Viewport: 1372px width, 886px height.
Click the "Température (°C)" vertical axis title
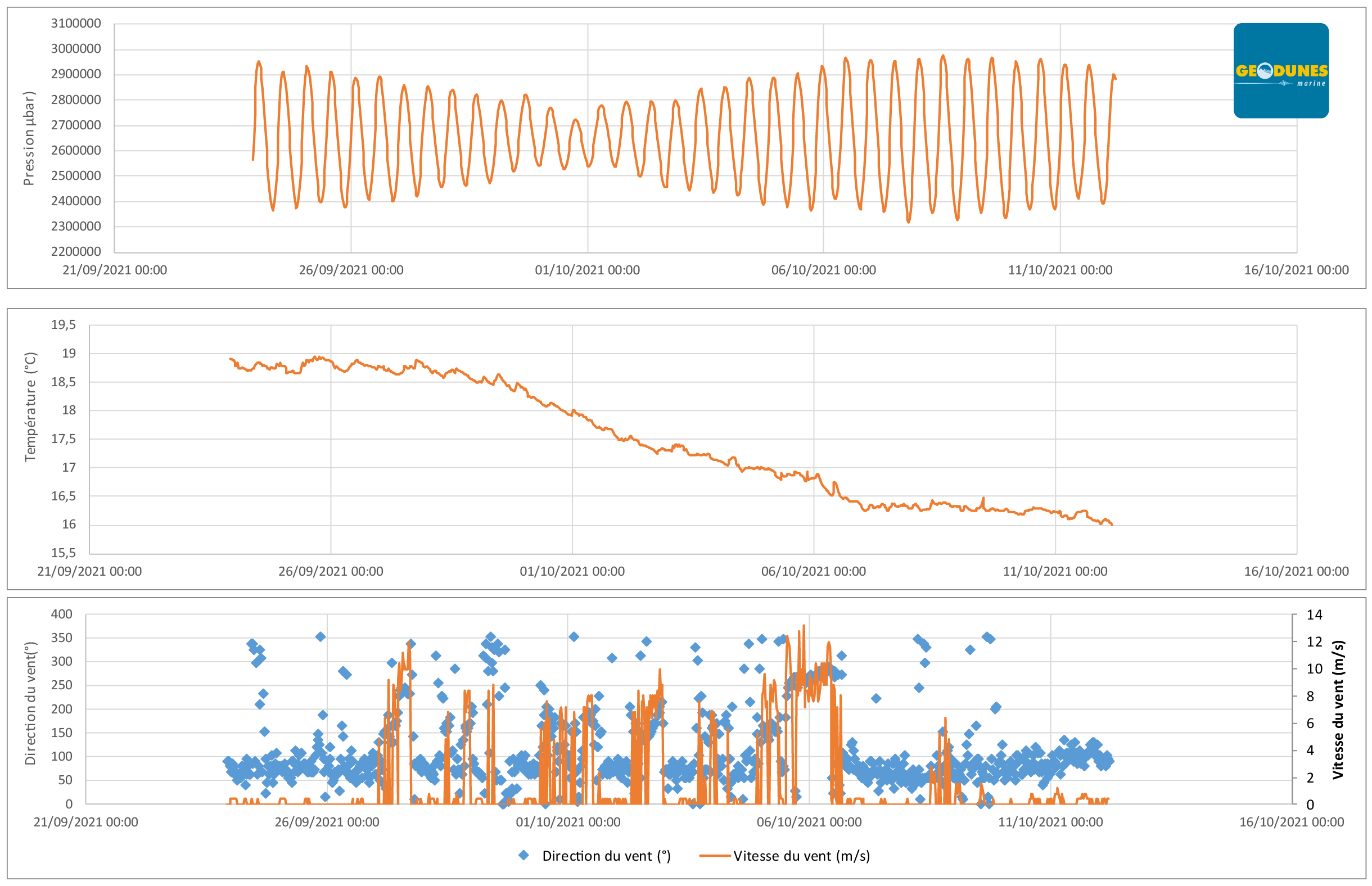tap(30, 407)
